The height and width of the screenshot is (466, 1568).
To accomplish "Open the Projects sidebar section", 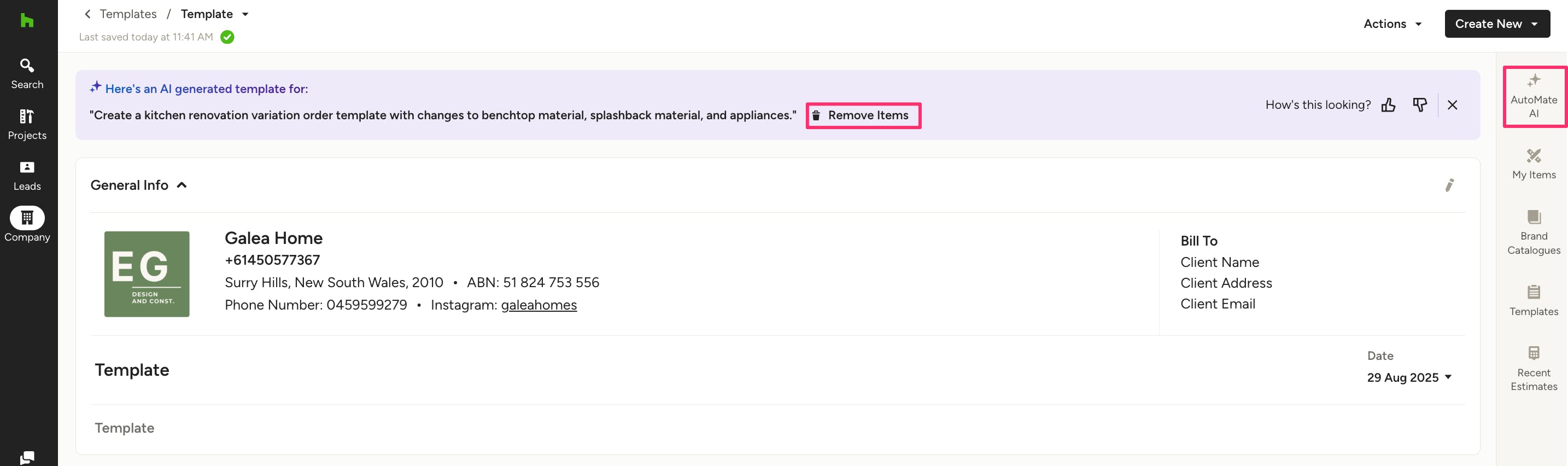I will point(27,124).
